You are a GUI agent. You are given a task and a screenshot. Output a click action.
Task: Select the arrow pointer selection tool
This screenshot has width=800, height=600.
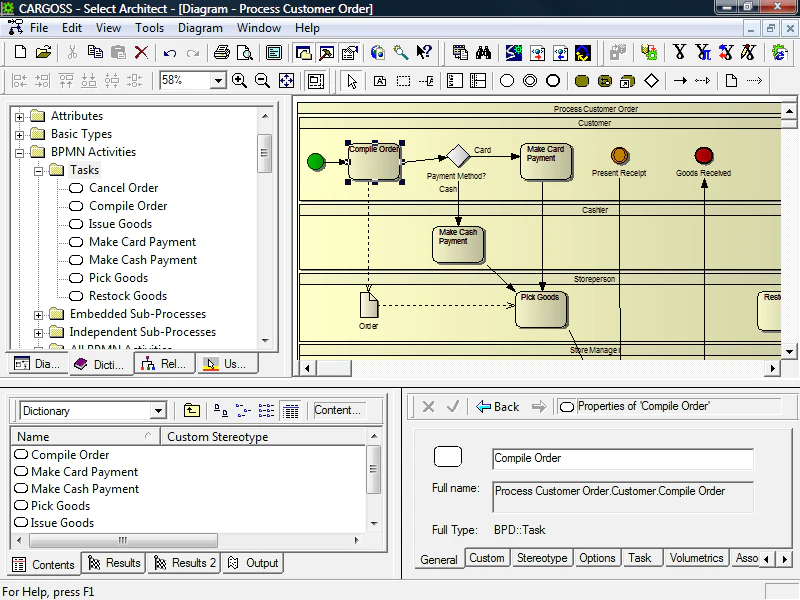(x=352, y=81)
